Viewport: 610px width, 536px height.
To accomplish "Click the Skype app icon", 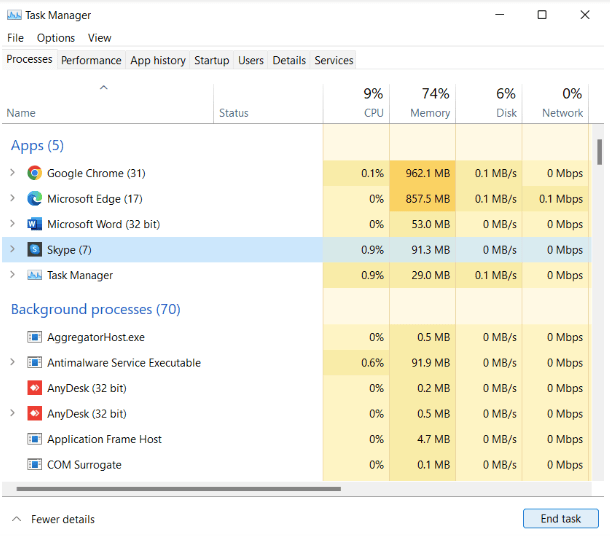I will 35,249.
